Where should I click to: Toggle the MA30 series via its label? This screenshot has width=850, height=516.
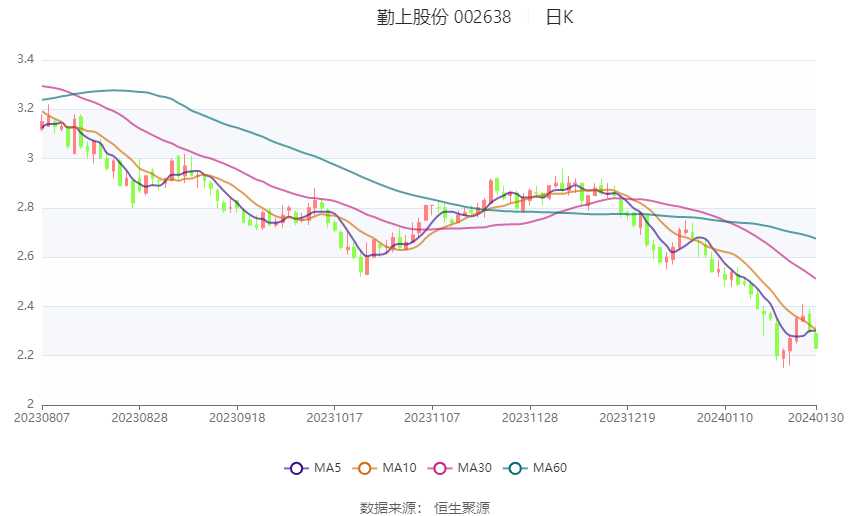(474, 467)
